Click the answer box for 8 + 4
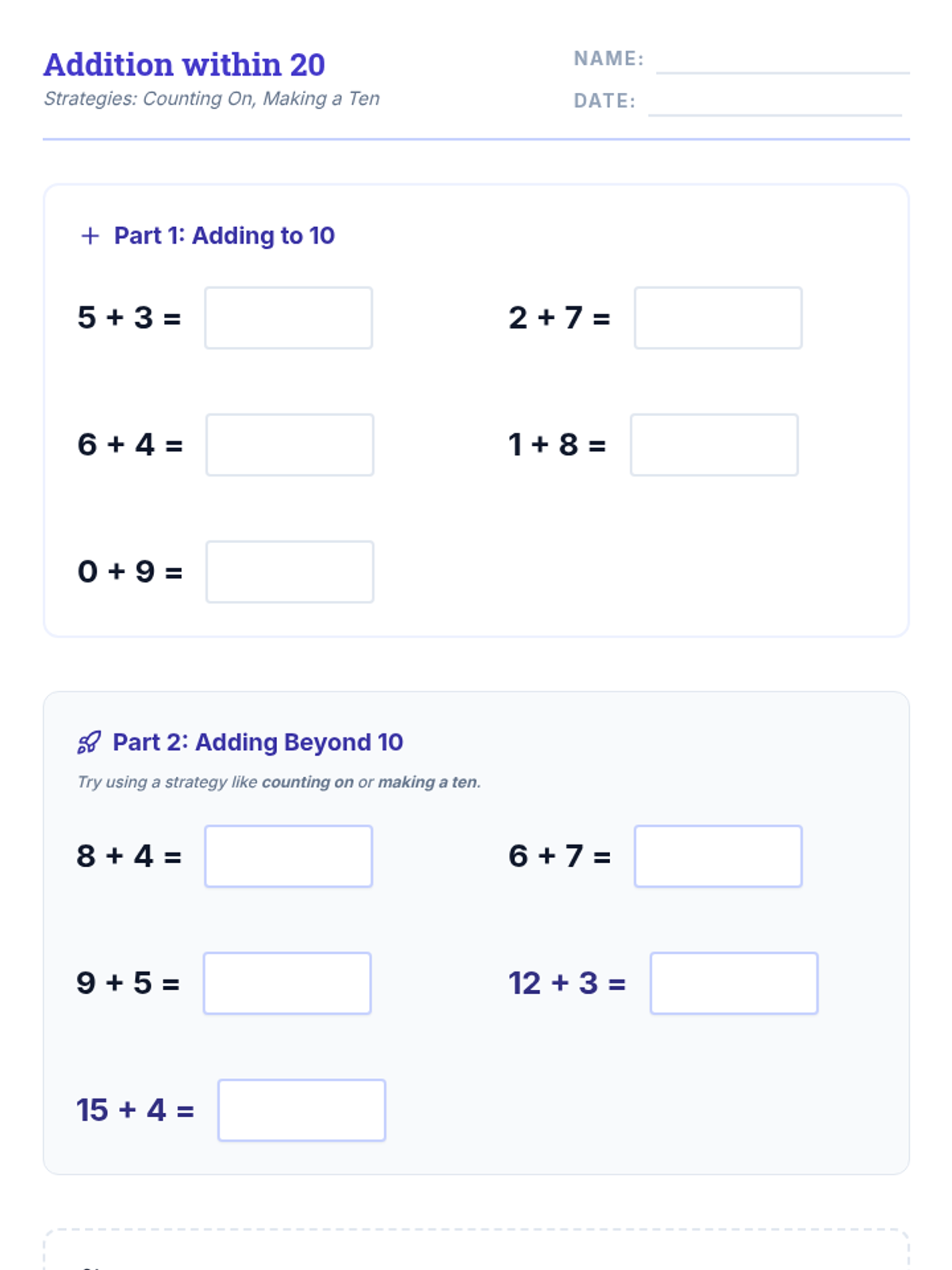 pyautogui.click(x=289, y=856)
